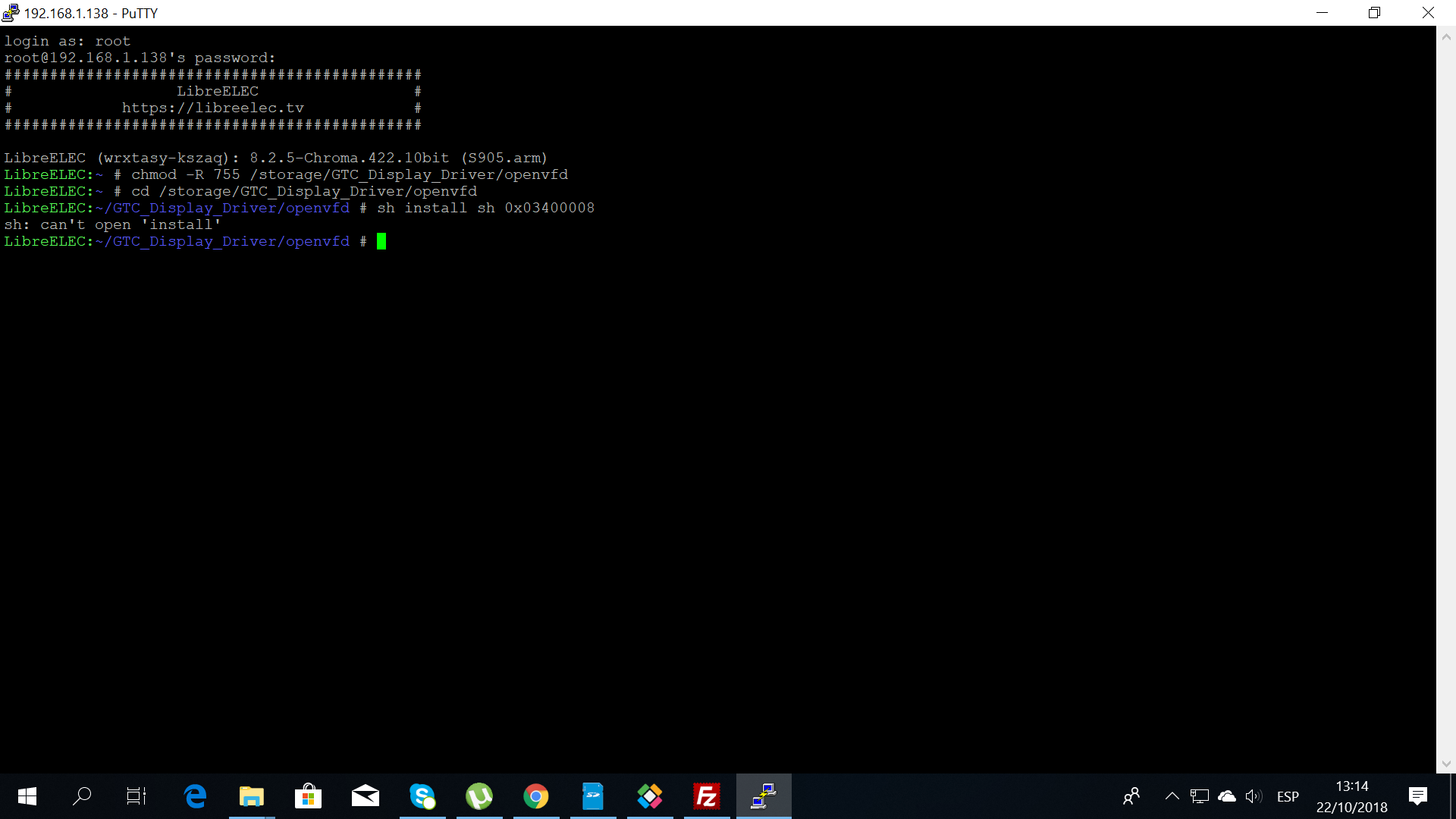
Task: Launch Microsoft Edge from taskbar
Action: tap(195, 796)
